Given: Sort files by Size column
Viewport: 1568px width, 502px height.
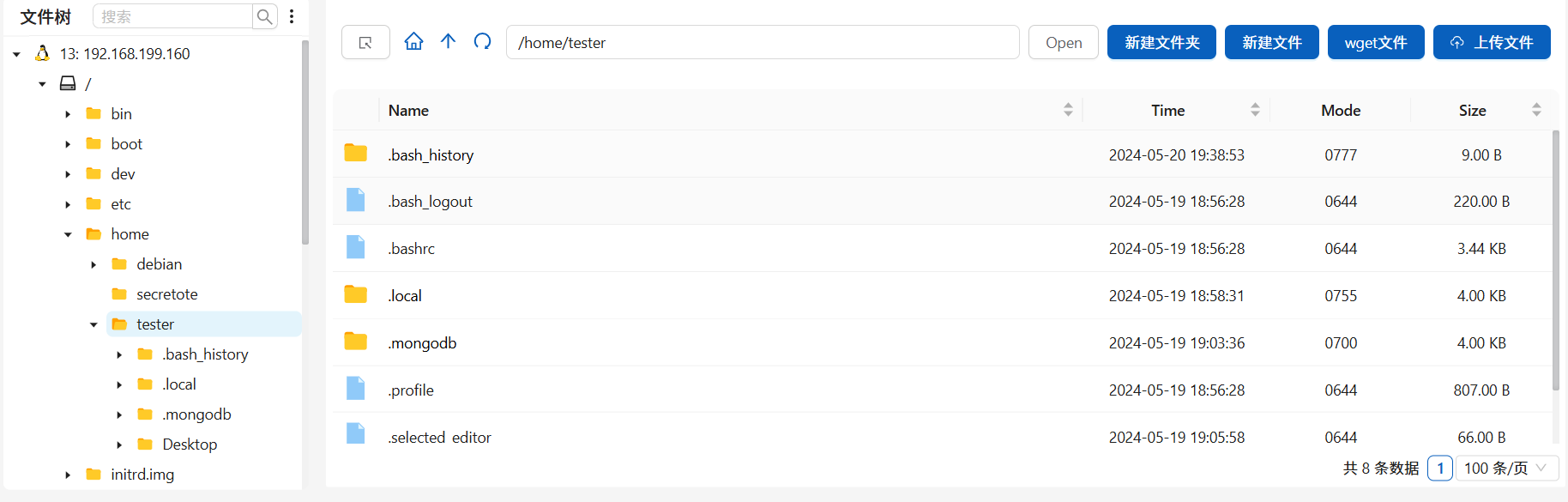Looking at the screenshot, I should pos(1536,110).
